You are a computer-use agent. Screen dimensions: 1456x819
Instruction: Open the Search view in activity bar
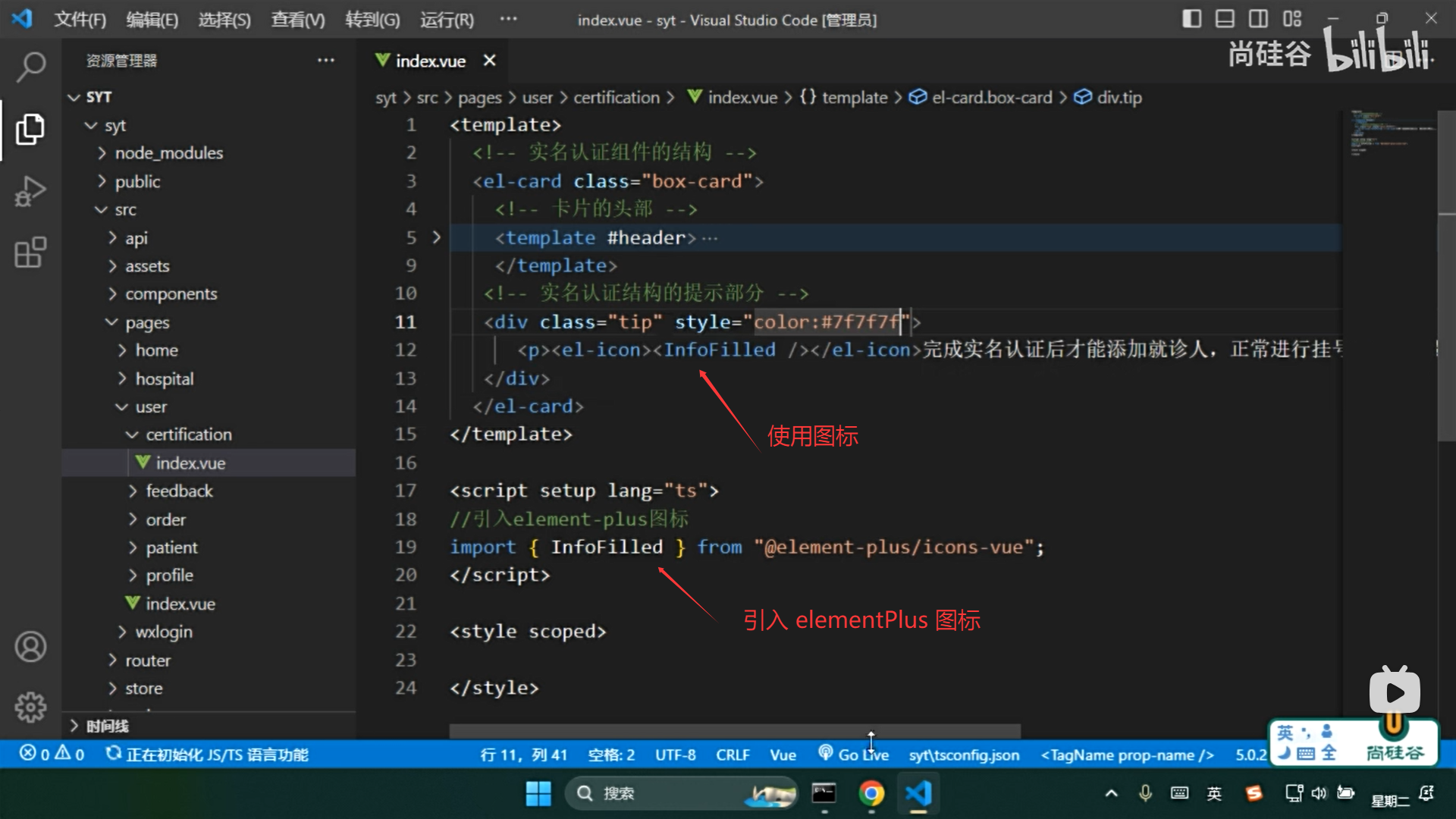(x=30, y=67)
